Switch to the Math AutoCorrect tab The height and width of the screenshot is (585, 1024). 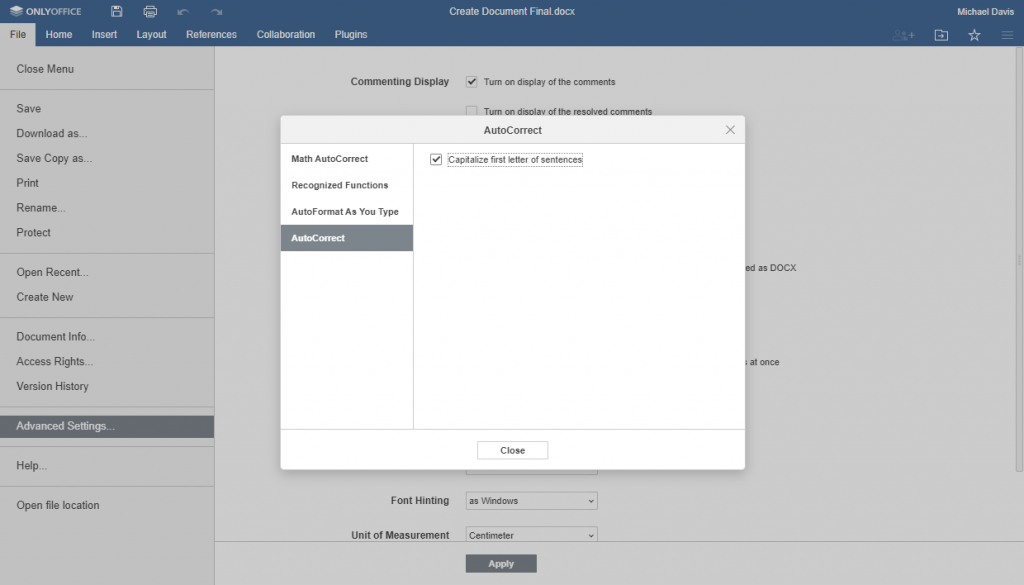329,158
